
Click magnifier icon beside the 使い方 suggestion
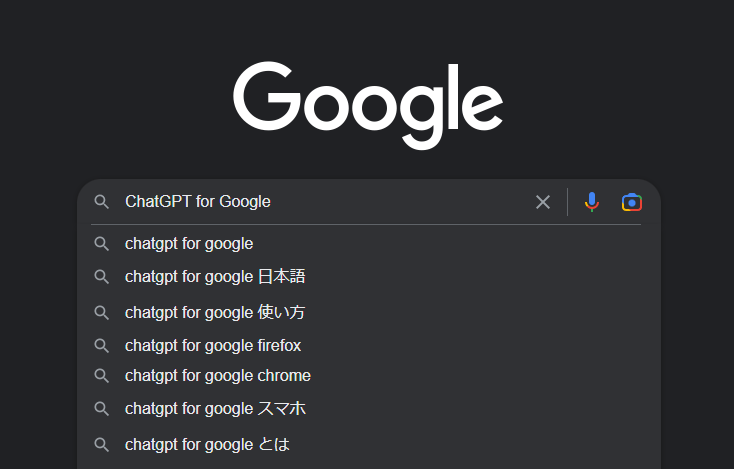pyautogui.click(x=102, y=313)
